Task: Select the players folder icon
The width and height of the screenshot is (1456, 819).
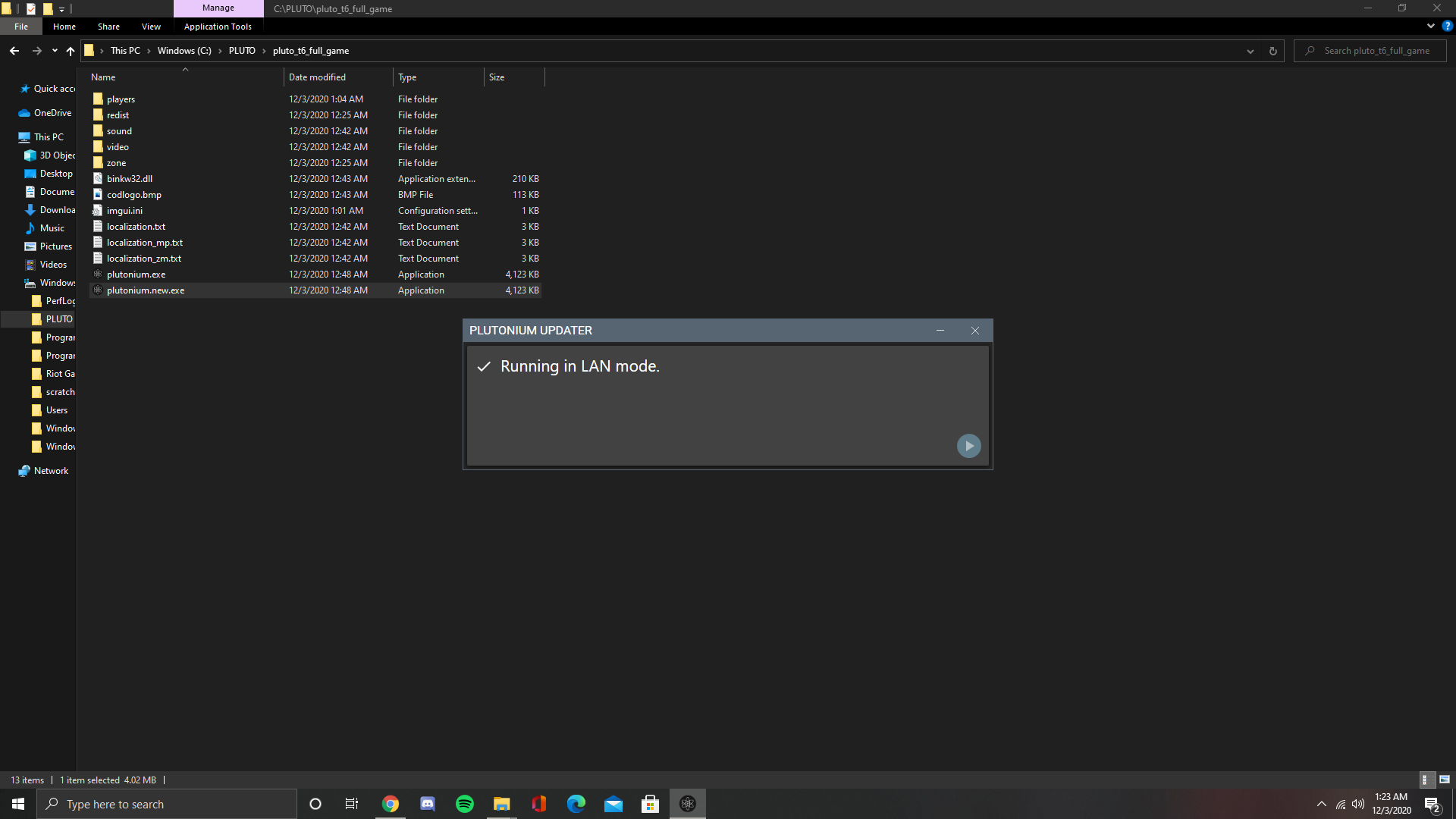Action: [x=98, y=99]
